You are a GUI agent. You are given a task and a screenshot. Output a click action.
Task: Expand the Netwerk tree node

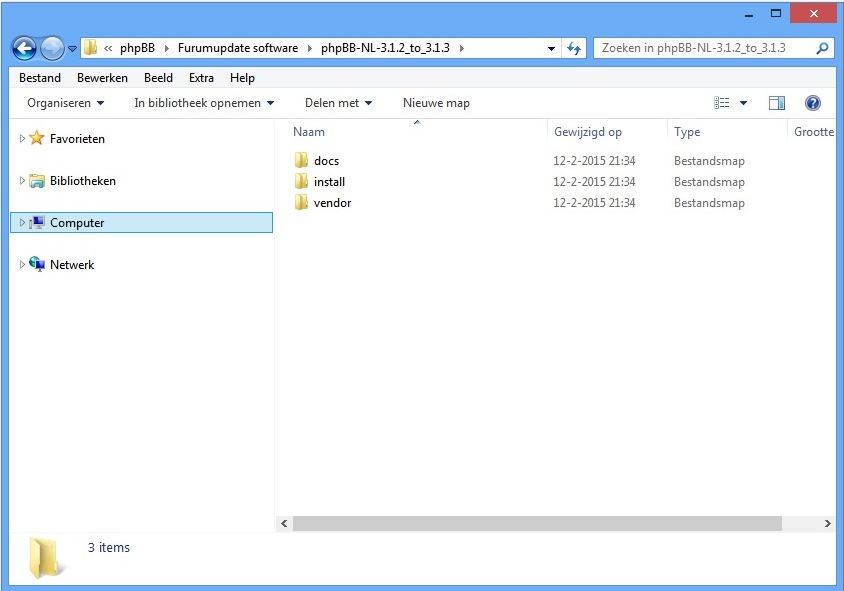22,264
